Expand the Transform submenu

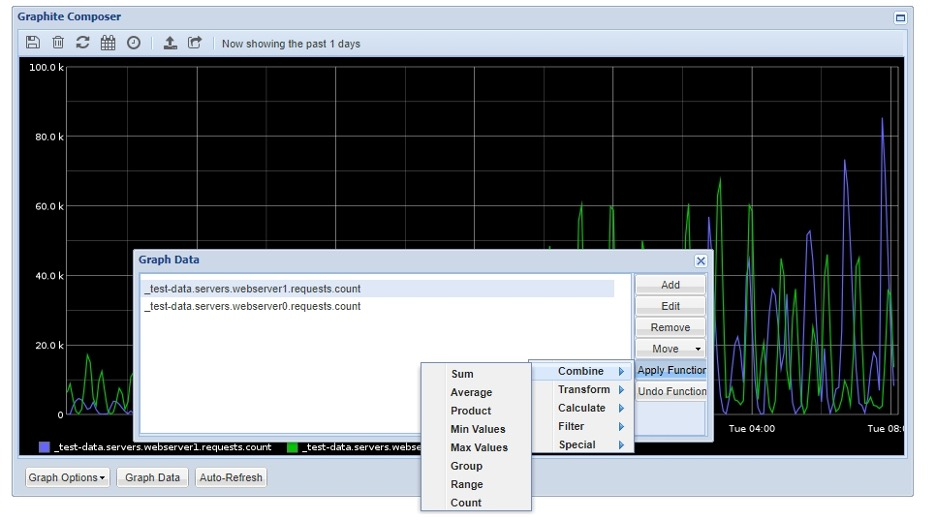tap(584, 390)
